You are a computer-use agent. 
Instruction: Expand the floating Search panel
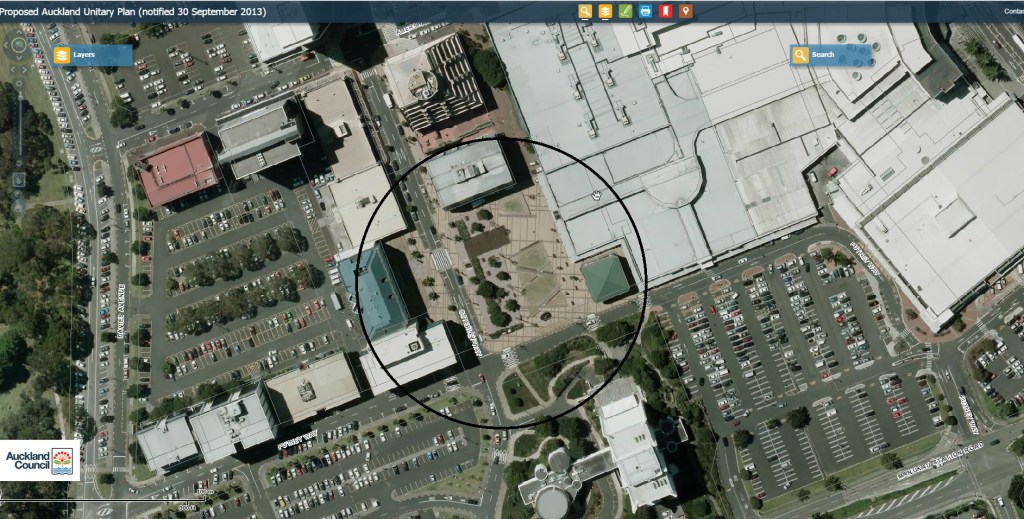coord(830,55)
